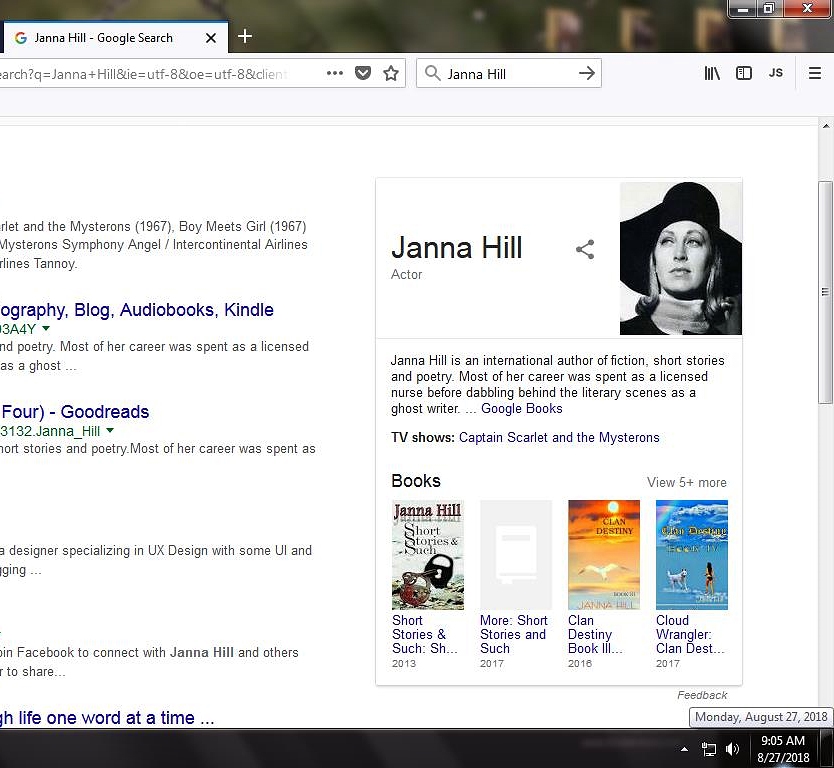Click the Google Books link
Image resolution: width=834 pixels, height=768 pixels.
tap(521, 408)
